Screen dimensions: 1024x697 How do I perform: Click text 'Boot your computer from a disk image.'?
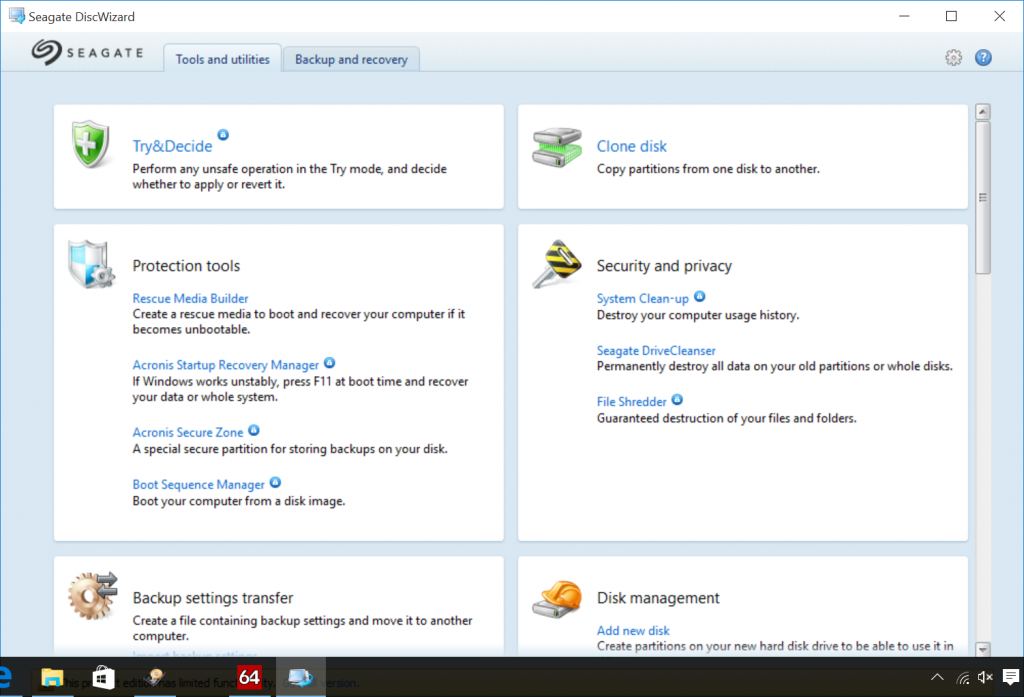pyautogui.click(x=239, y=501)
